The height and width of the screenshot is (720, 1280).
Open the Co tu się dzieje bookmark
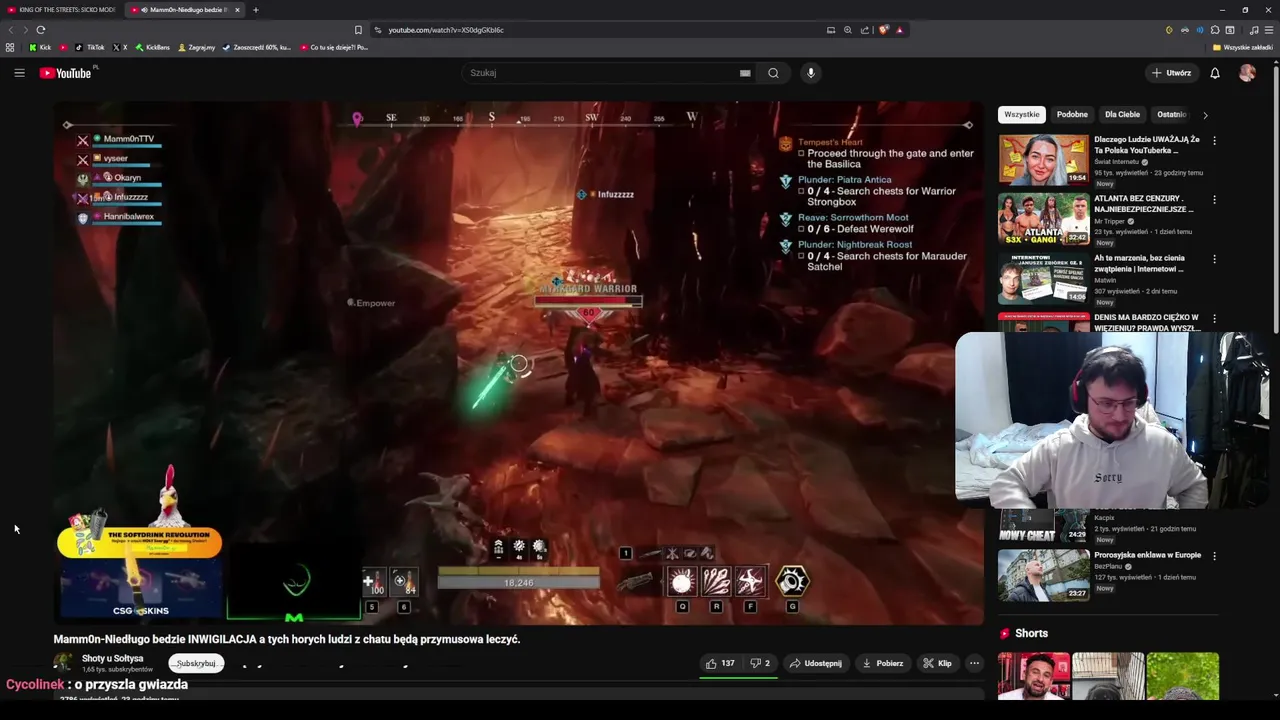coord(334,47)
